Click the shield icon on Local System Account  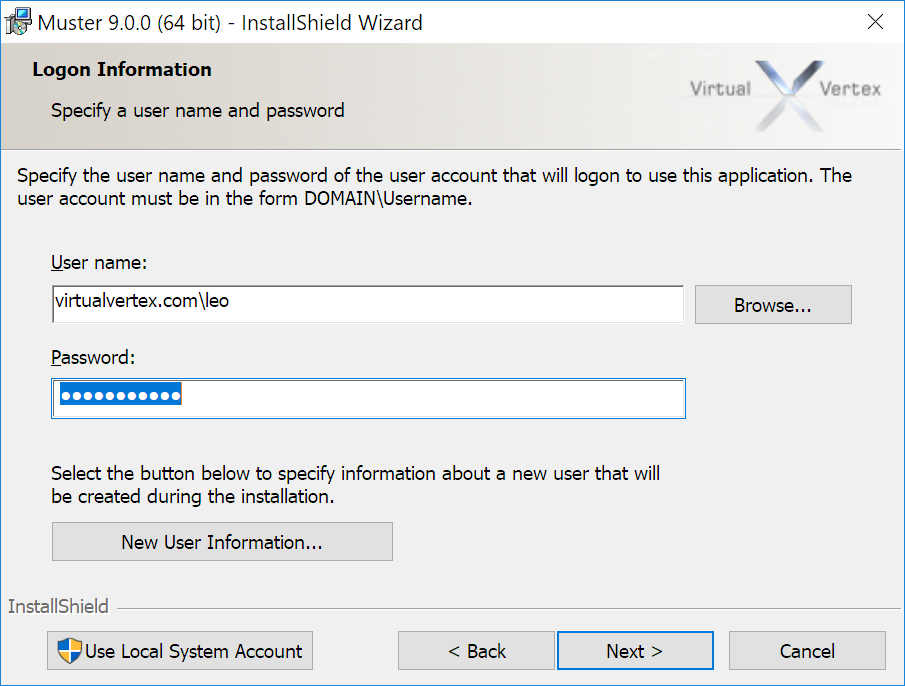(69, 651)
